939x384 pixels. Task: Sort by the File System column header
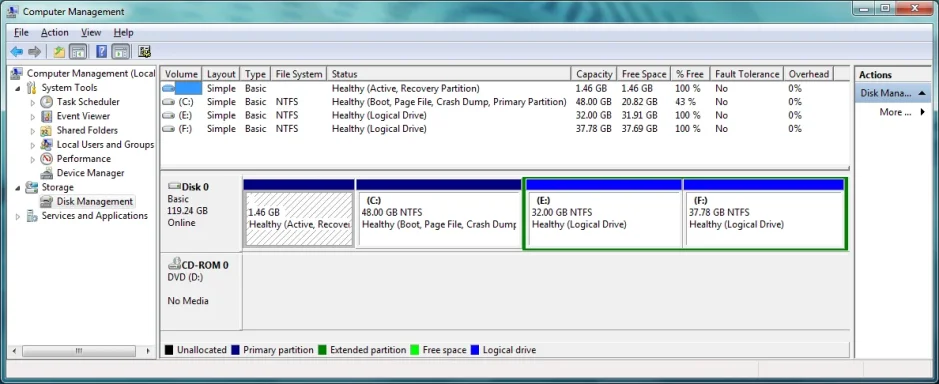(x=299, y=74)
